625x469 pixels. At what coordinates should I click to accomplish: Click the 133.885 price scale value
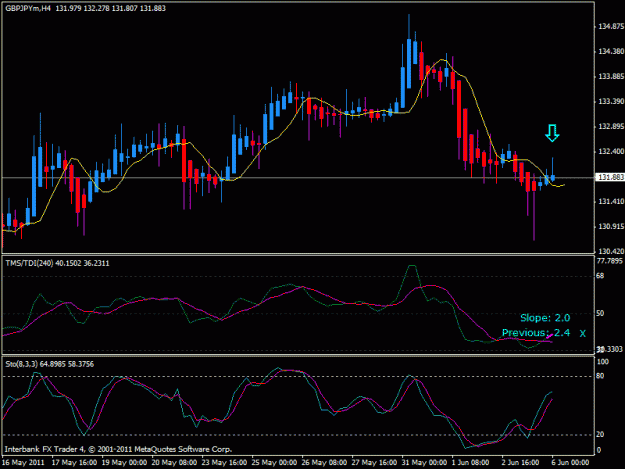(611, 77)
